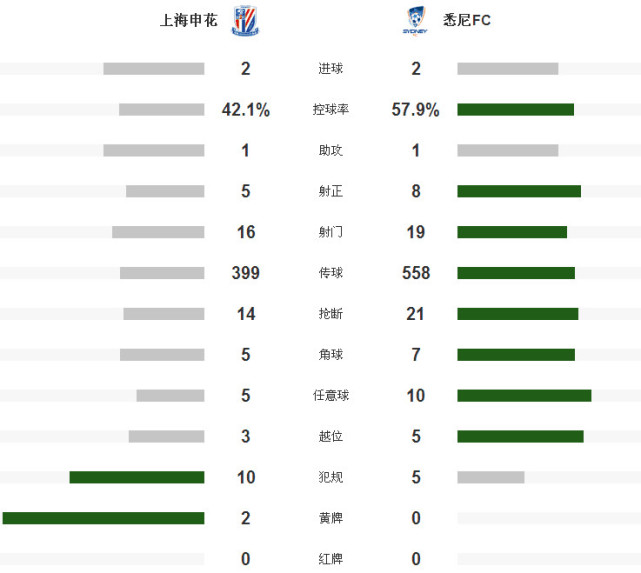Select the 进球 stat label
Screen dimensions: 641x573
pos(330,69)
